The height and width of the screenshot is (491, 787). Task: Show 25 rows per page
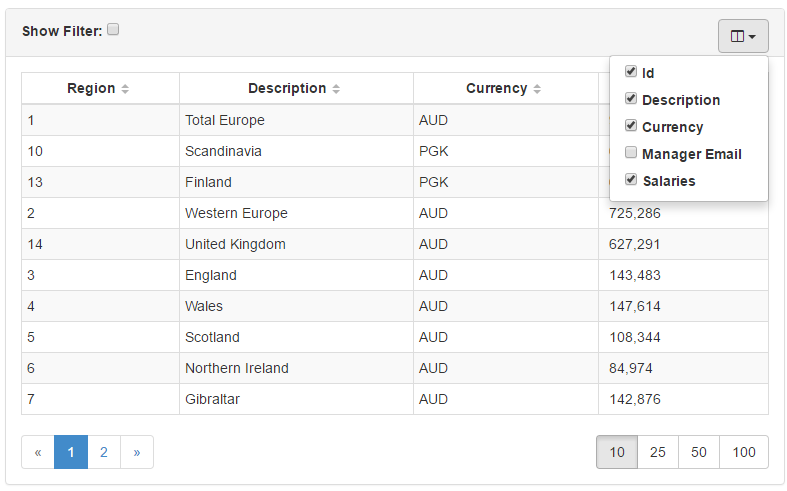point(658,452)
